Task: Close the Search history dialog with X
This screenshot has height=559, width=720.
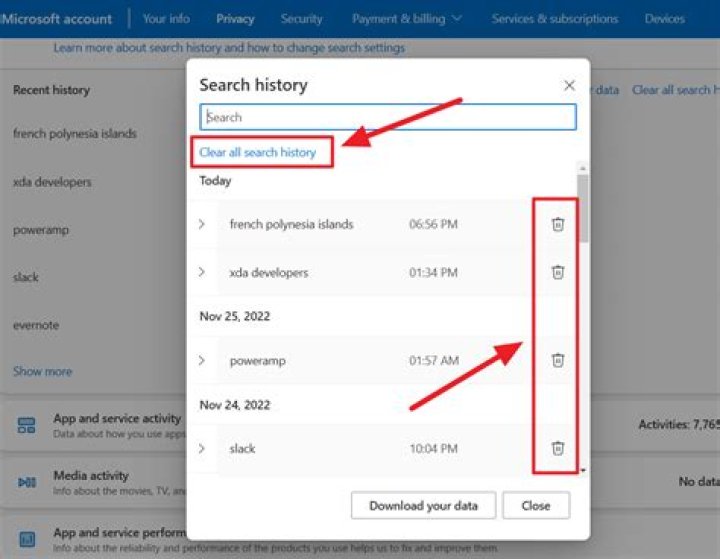Action: click(x=569, y=86)
